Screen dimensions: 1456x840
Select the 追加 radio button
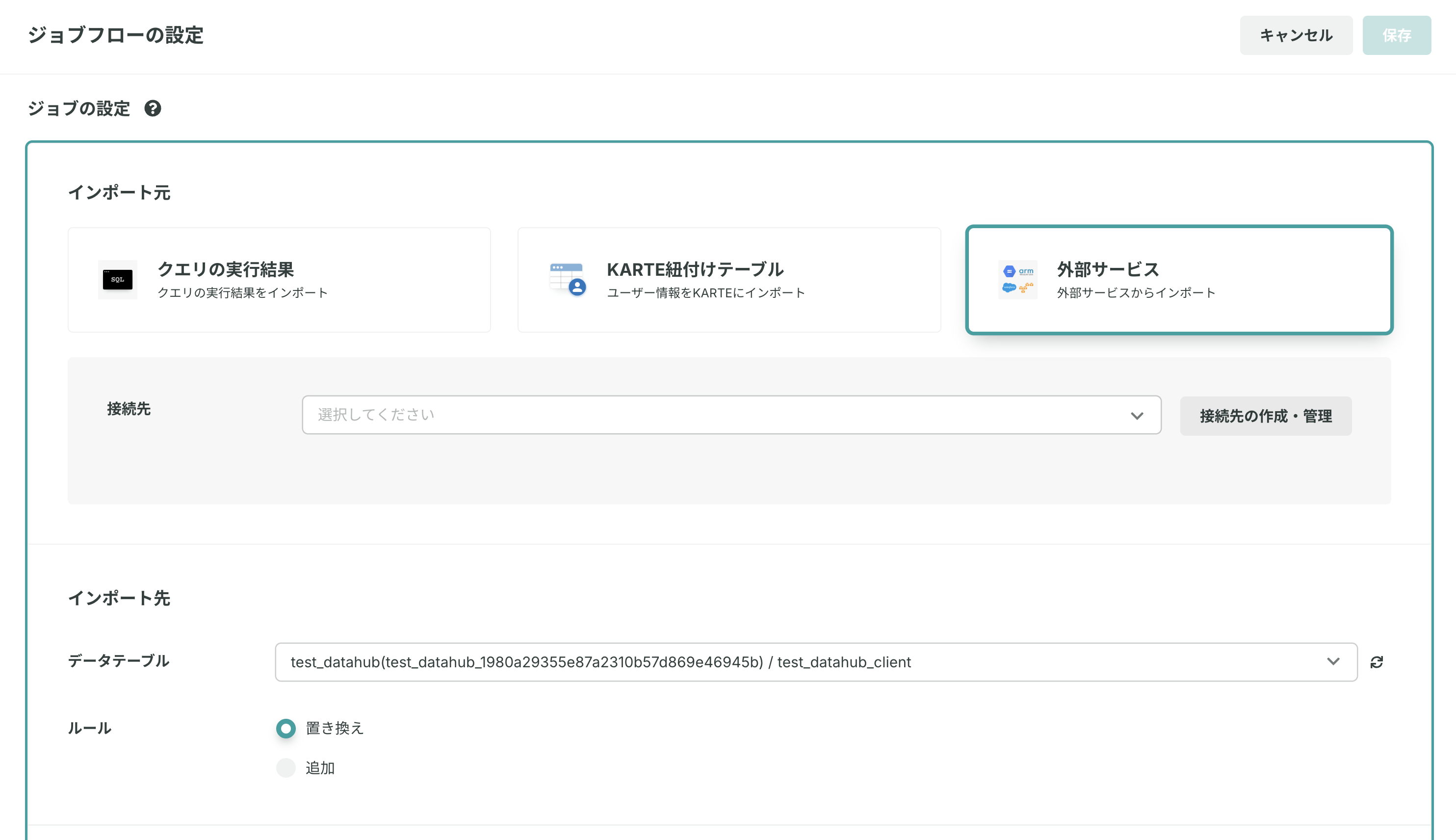[286, 768]
